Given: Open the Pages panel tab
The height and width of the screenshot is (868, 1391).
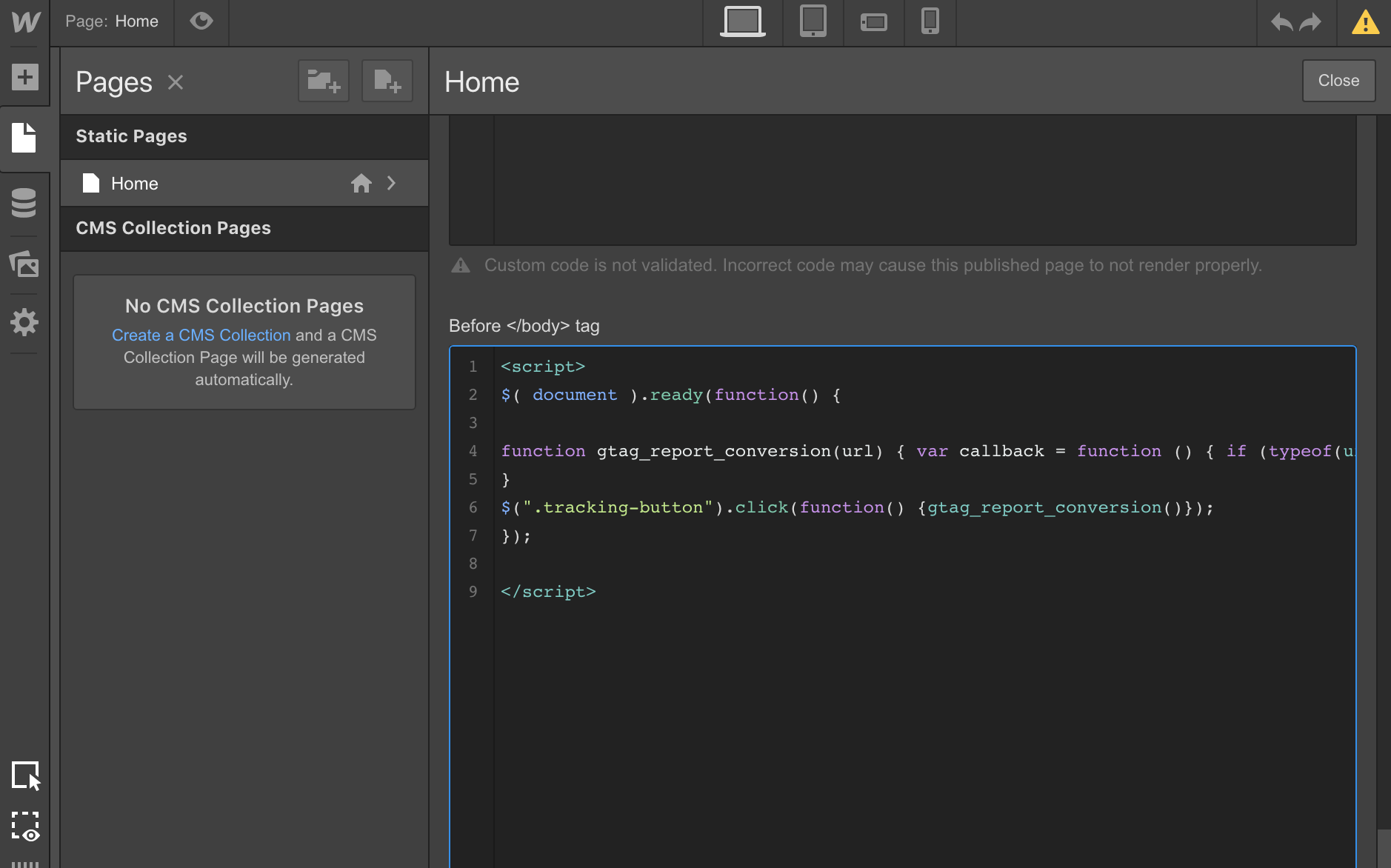Looking at the screenshot, I should pos(25,138).
